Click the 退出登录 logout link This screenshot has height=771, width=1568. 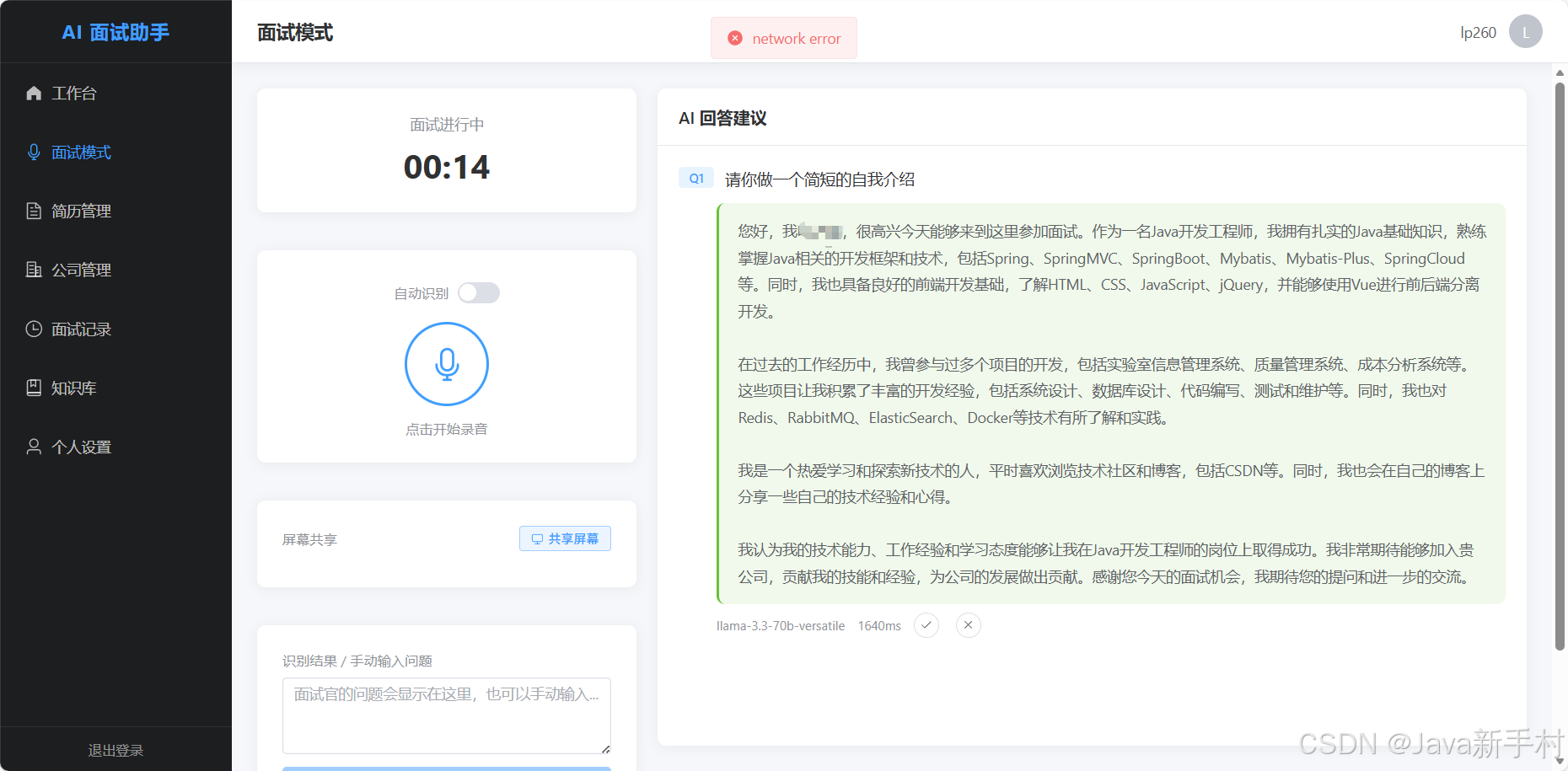115,750
